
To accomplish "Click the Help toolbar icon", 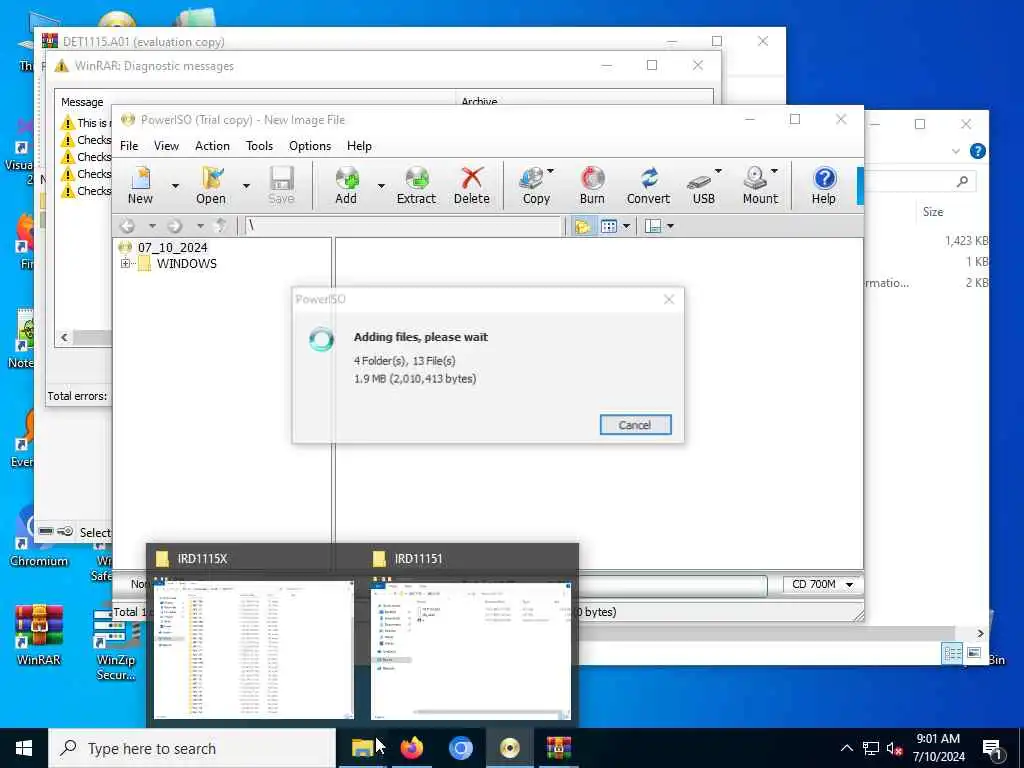I will tap(824, 185).
